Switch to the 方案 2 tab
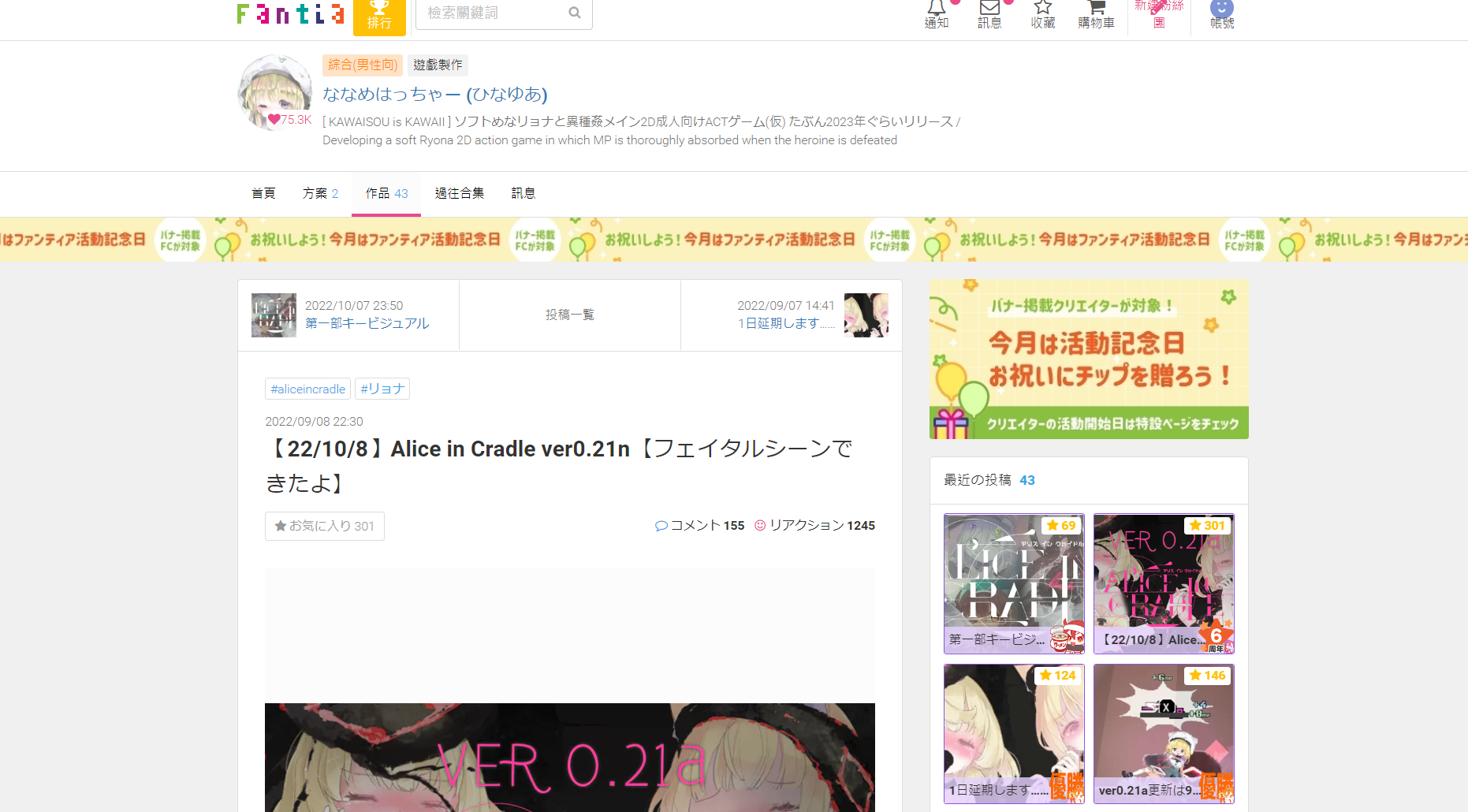This screenshot has width=1468, height=812. [x=320, y=193]
